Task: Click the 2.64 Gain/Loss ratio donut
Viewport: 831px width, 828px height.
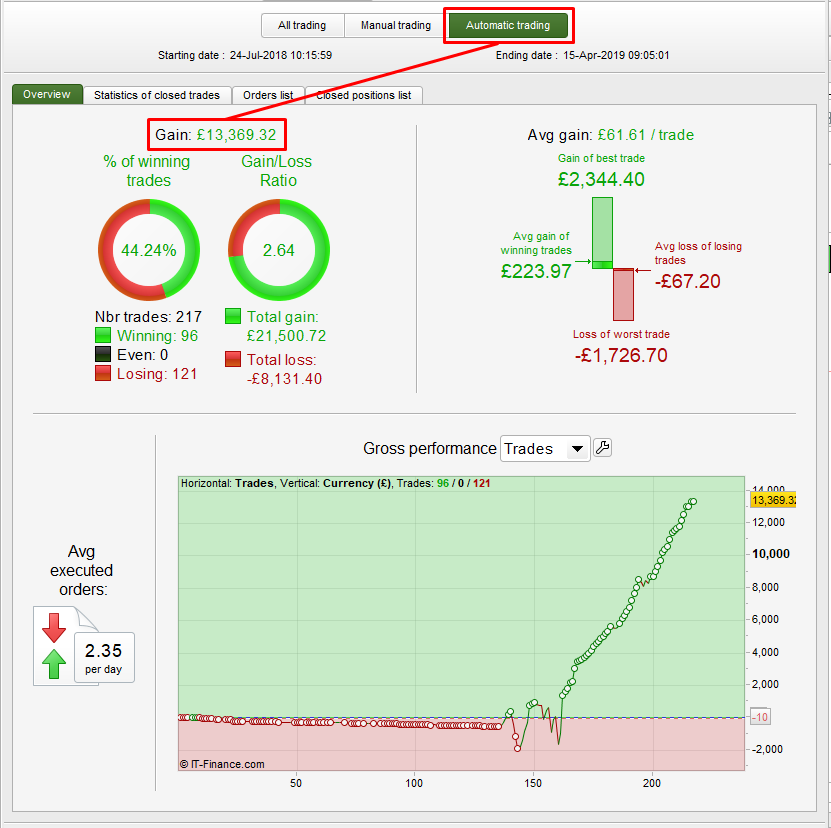Action: pos(279,250)
